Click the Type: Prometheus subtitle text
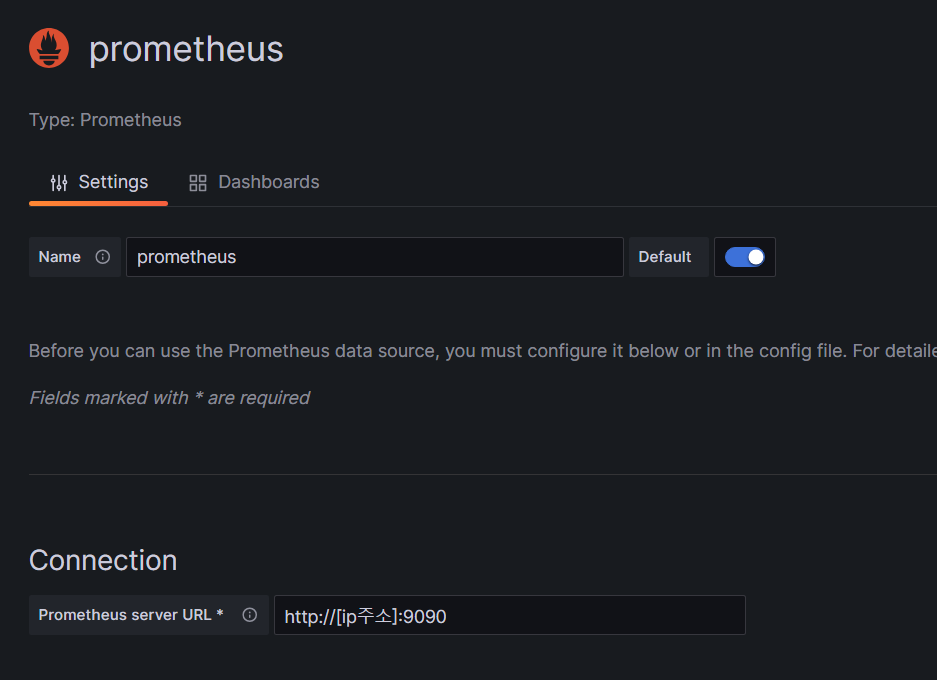 click(105, 120)
